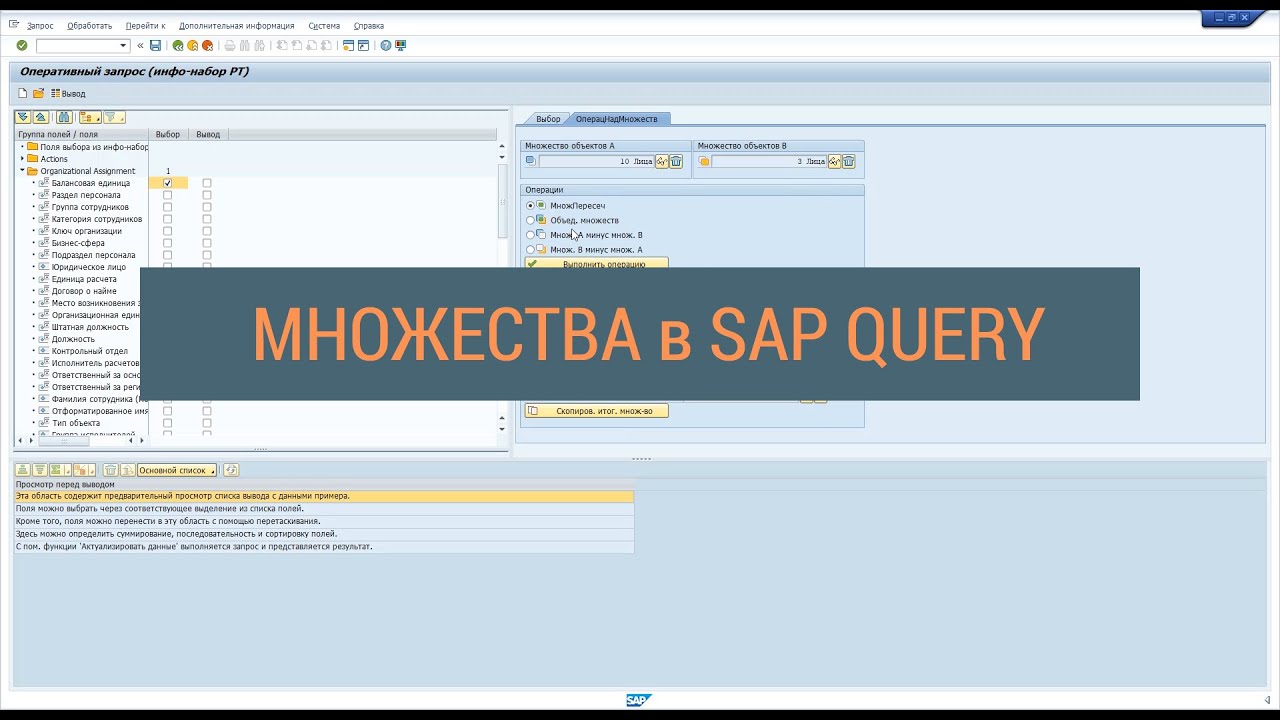Click the yellow Exit icon
Image resolution: width=1280 pixels, height=720 pixels.
click(193, 45)
